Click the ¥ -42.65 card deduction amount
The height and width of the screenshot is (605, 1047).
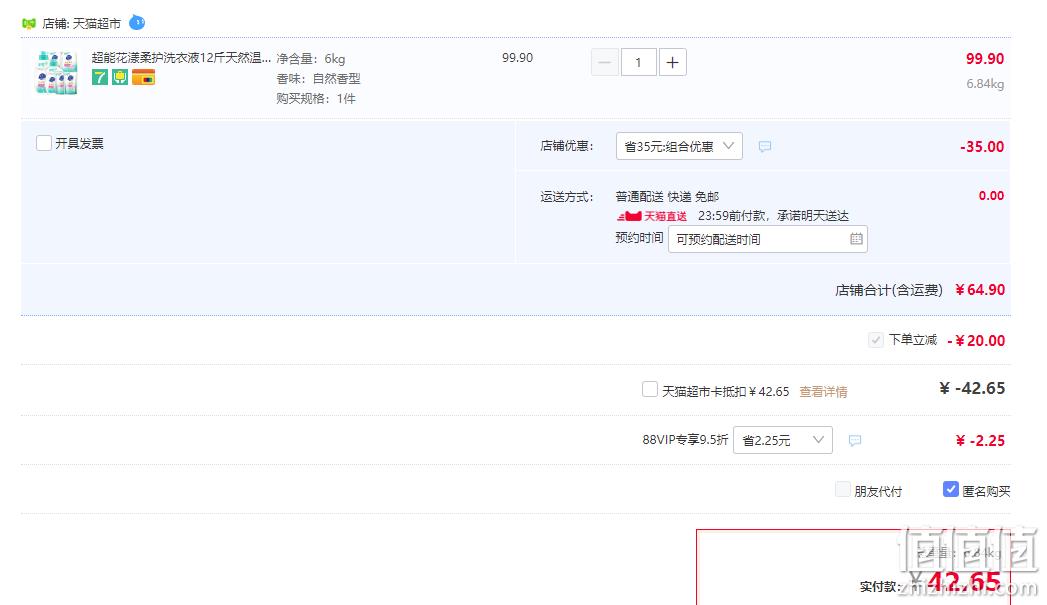tap(972, 389)
